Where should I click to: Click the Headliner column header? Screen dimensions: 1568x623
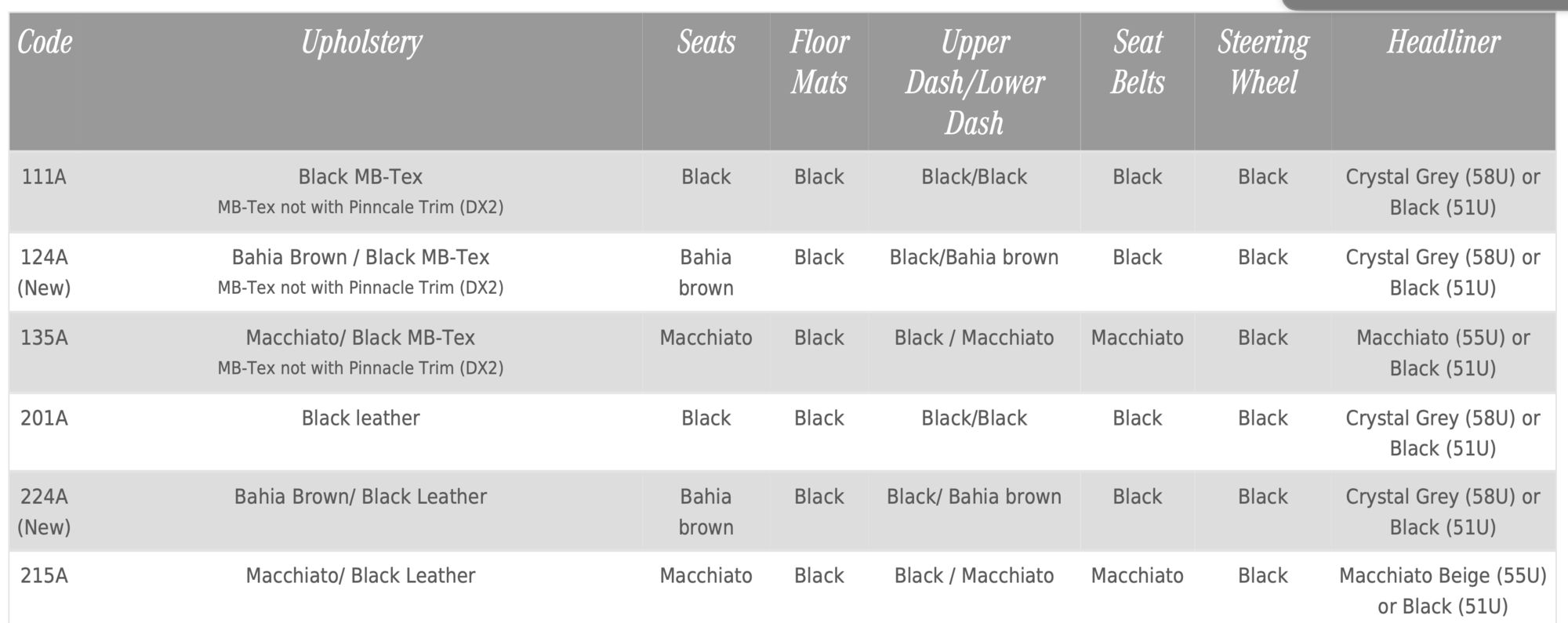(1443, 42)
